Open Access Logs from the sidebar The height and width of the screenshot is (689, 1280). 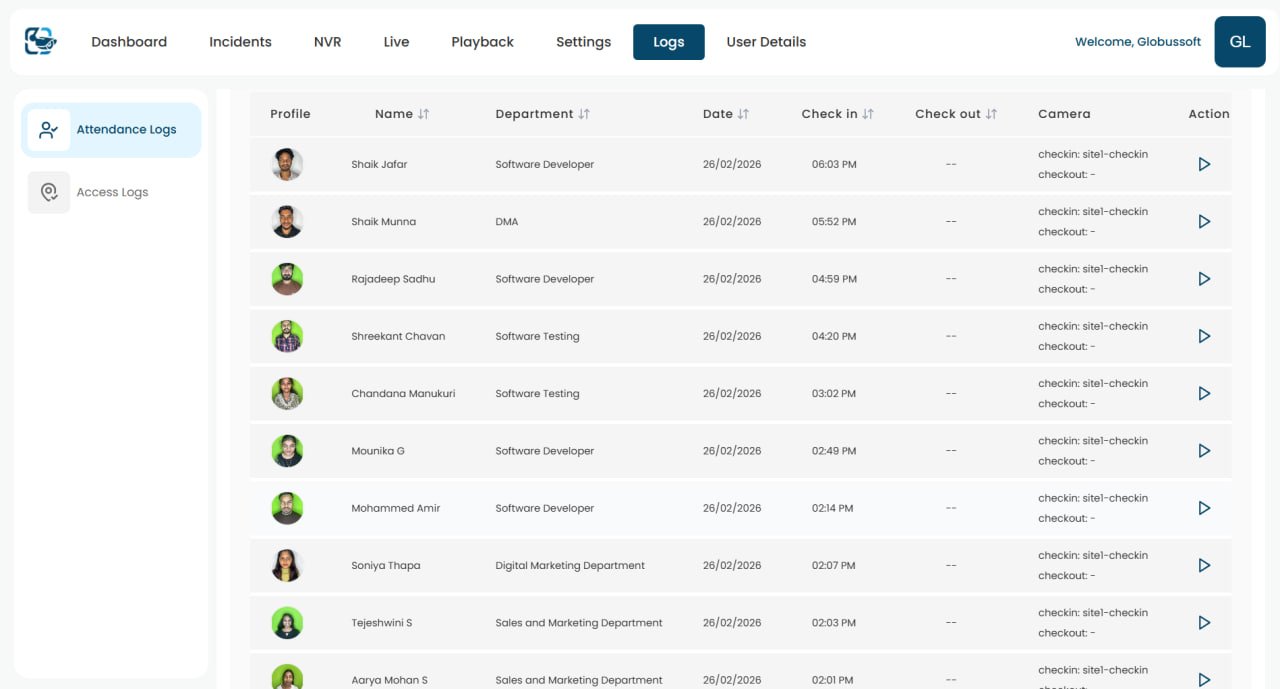112,192
